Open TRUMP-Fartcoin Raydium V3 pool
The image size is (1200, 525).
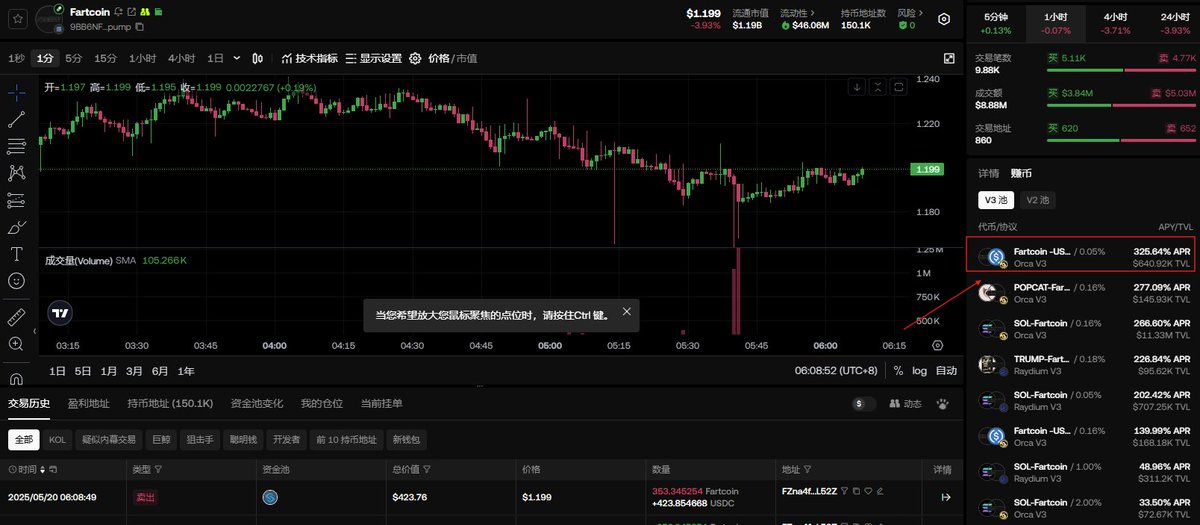pyautogui.click(x=1084, y=365)
